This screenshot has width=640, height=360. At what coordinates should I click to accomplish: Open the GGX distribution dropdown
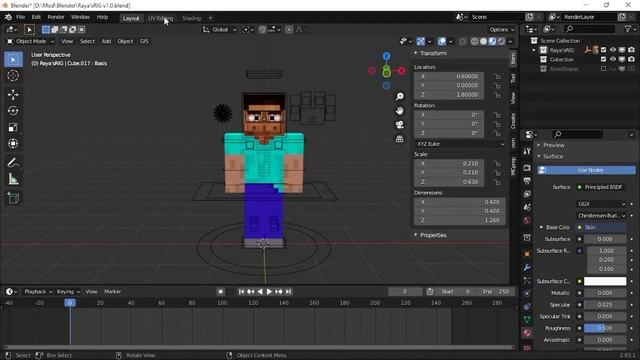[601, 204]
